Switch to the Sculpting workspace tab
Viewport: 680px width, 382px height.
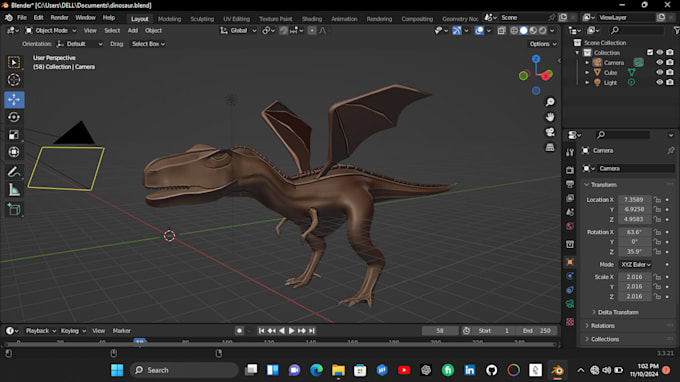(202, 19)
